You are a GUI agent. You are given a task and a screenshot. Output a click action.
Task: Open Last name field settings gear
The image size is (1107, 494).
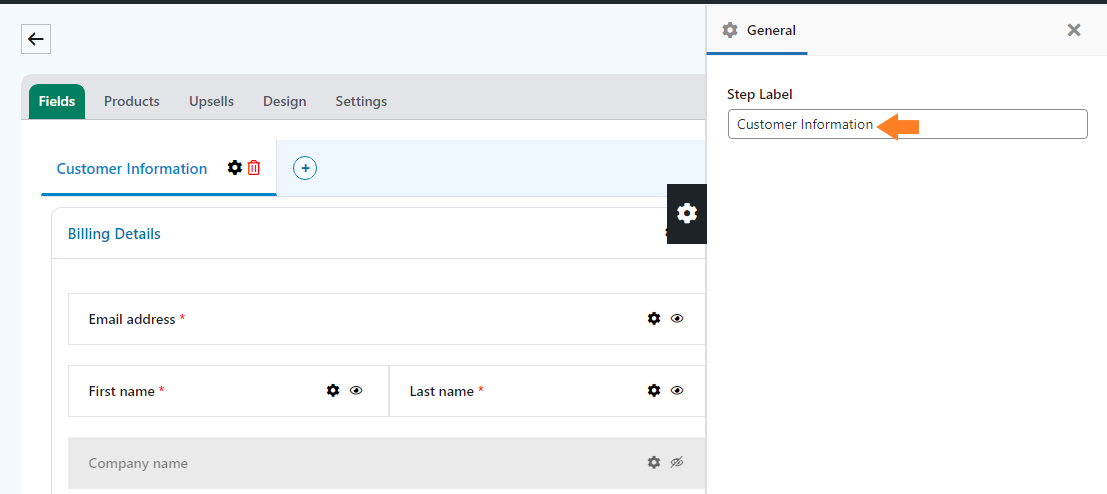click(654, 390)
